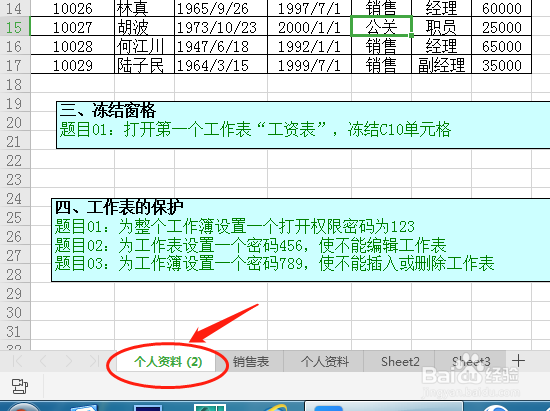Select birth date cell 1964/3/15
The height and width of the screenshot is (411, 550).
coord(221,65)
